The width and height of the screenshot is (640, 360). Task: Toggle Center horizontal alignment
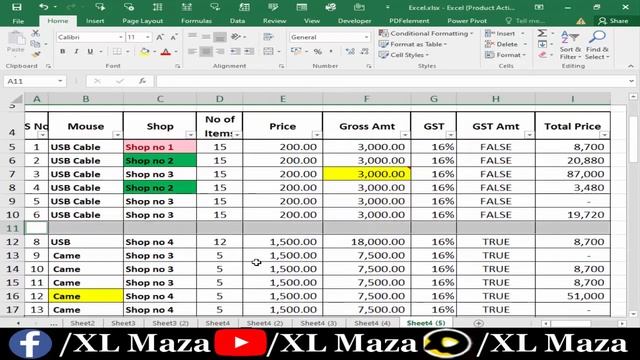(x=206, y=51)
